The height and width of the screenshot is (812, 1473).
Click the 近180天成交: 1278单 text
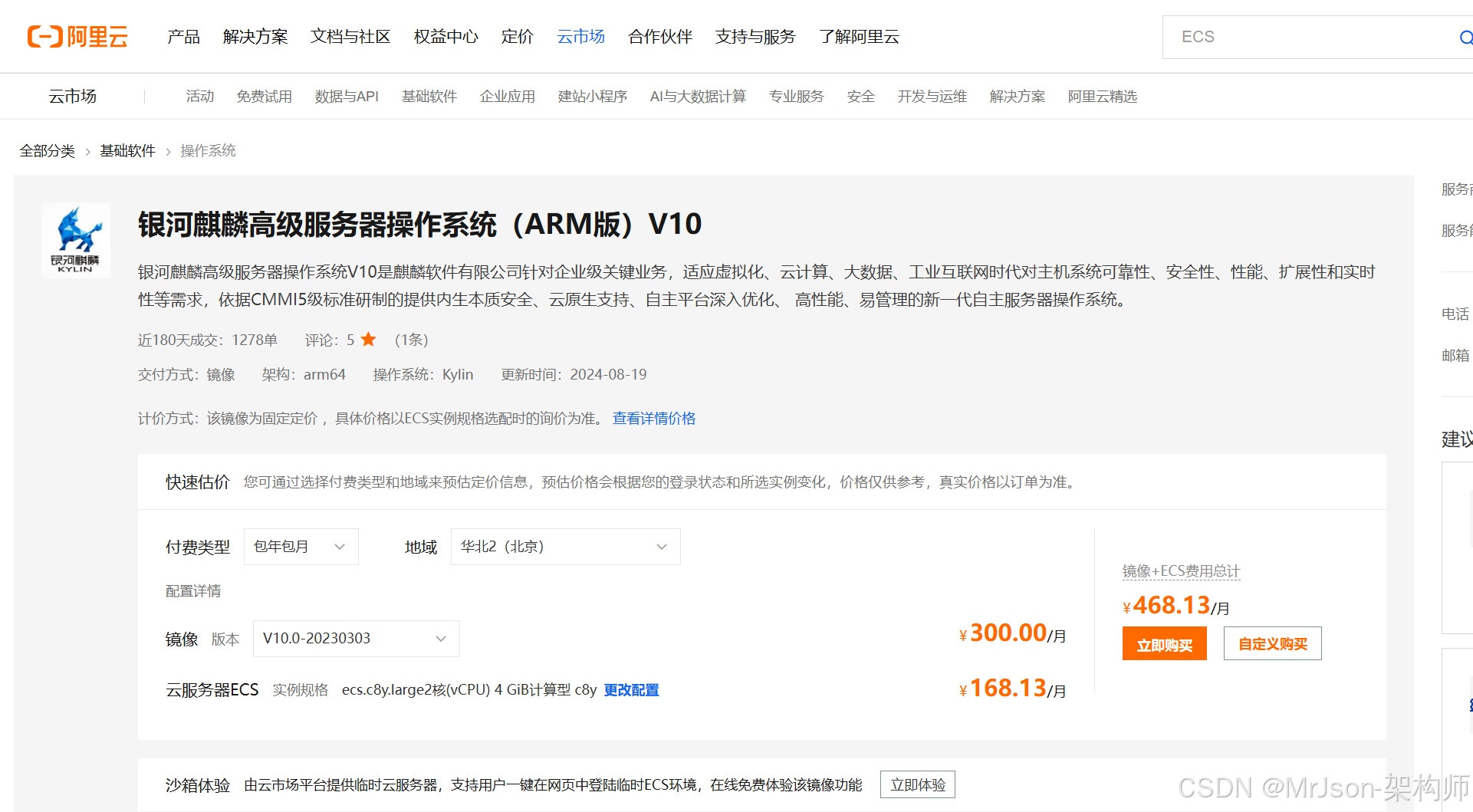pyautogui.click(x=208, y=340)
